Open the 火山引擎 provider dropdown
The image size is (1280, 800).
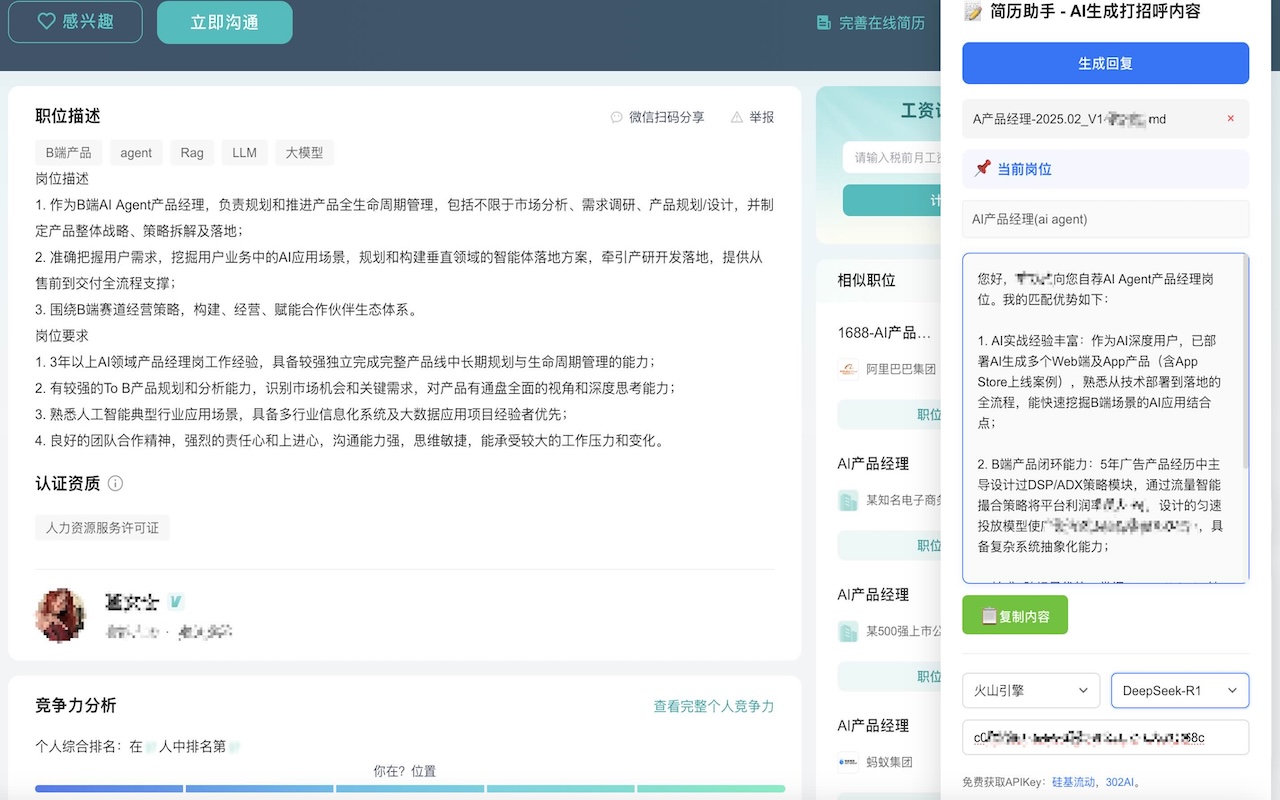point(1030,690)
